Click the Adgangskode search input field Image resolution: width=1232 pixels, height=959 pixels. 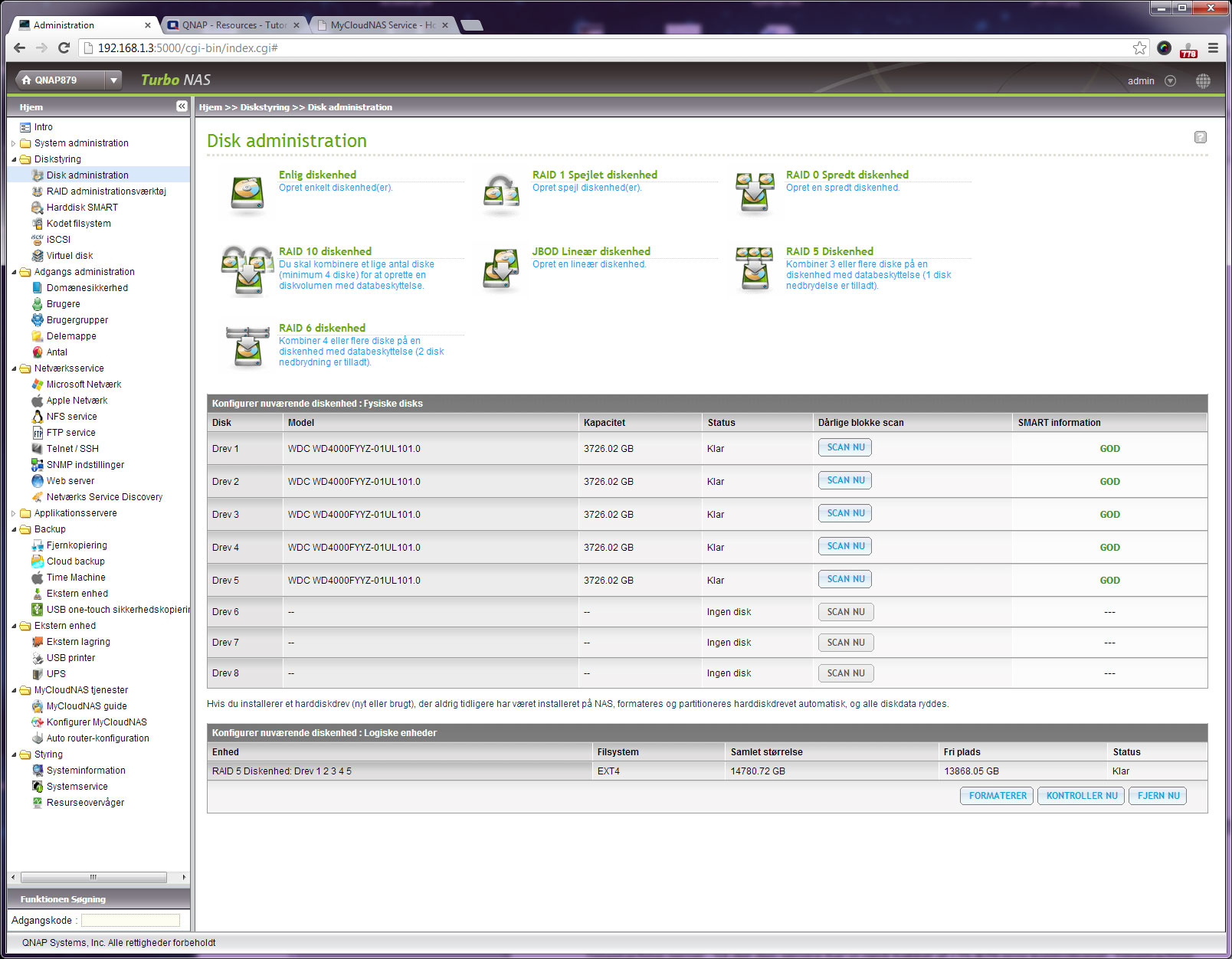[130, 921]
